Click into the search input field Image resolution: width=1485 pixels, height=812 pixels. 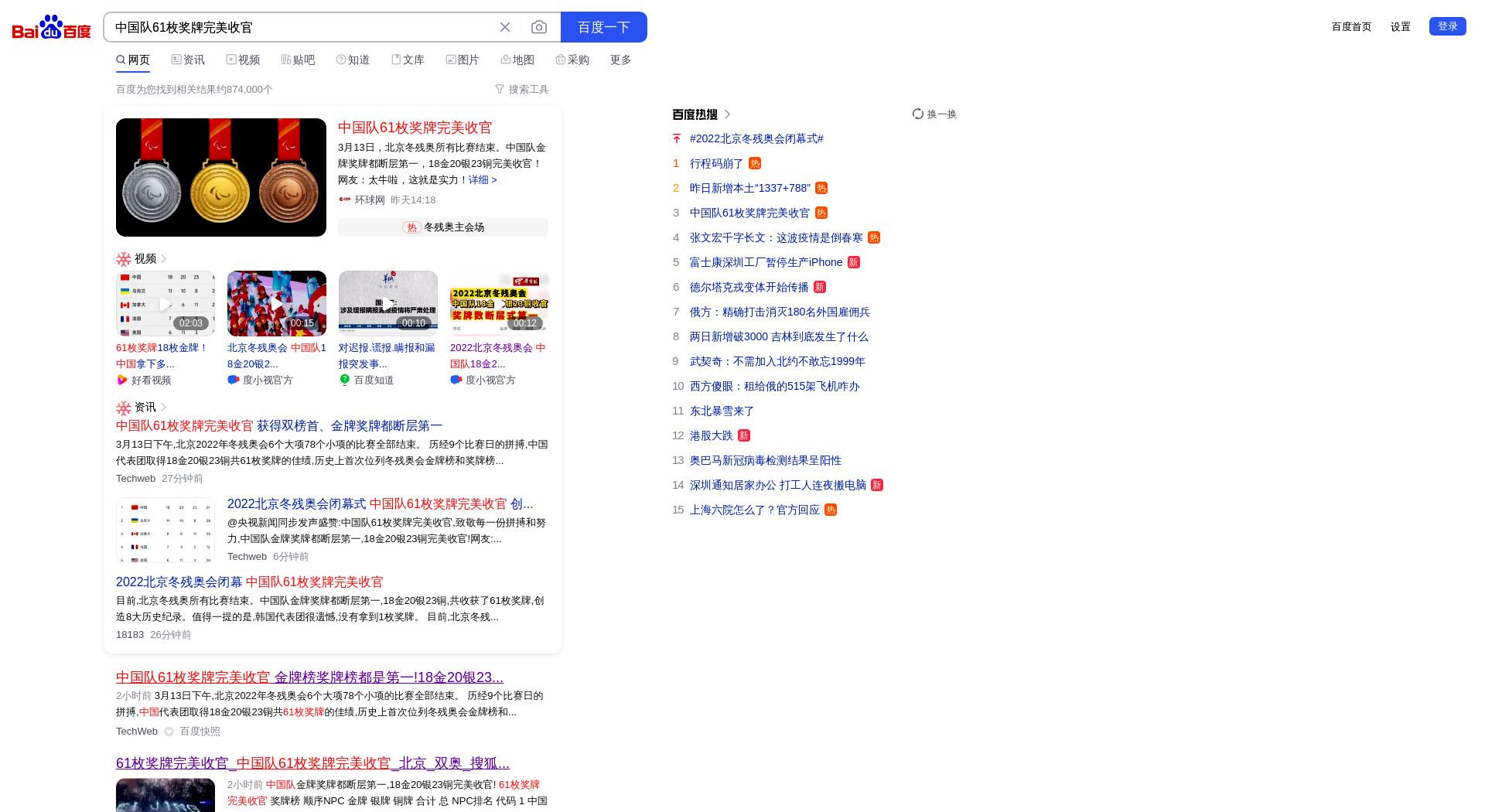coord(302,27)
